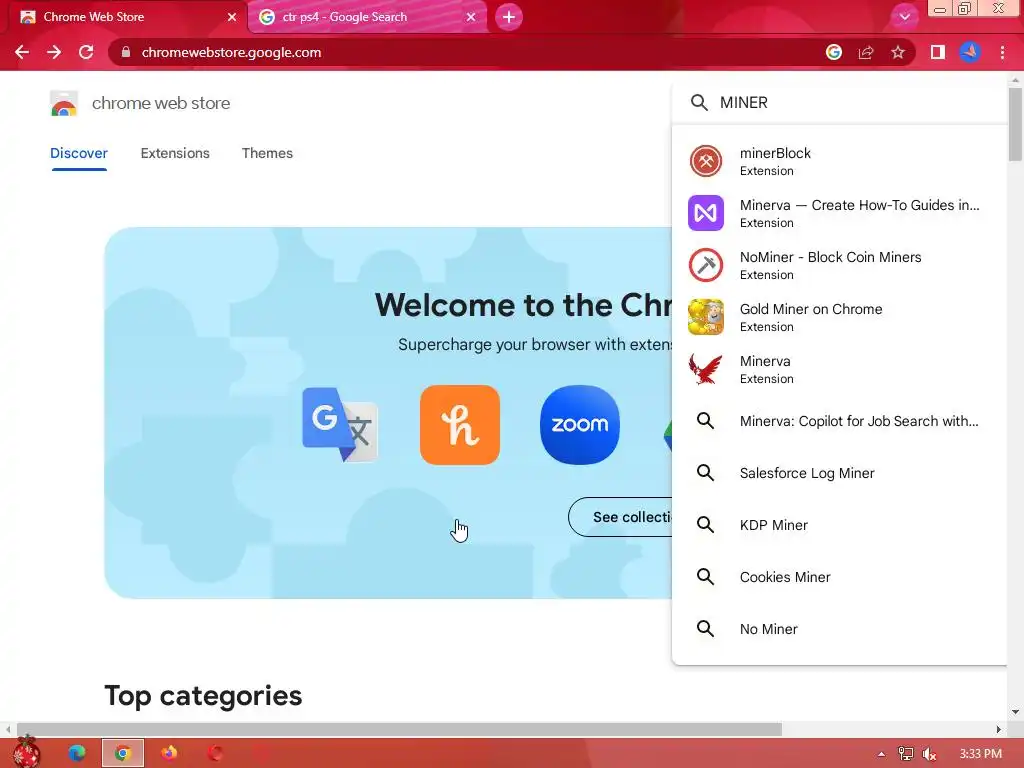Click the network tray icon
The width and height of the screenshot is (1024, 768).
tap(906, 754)
